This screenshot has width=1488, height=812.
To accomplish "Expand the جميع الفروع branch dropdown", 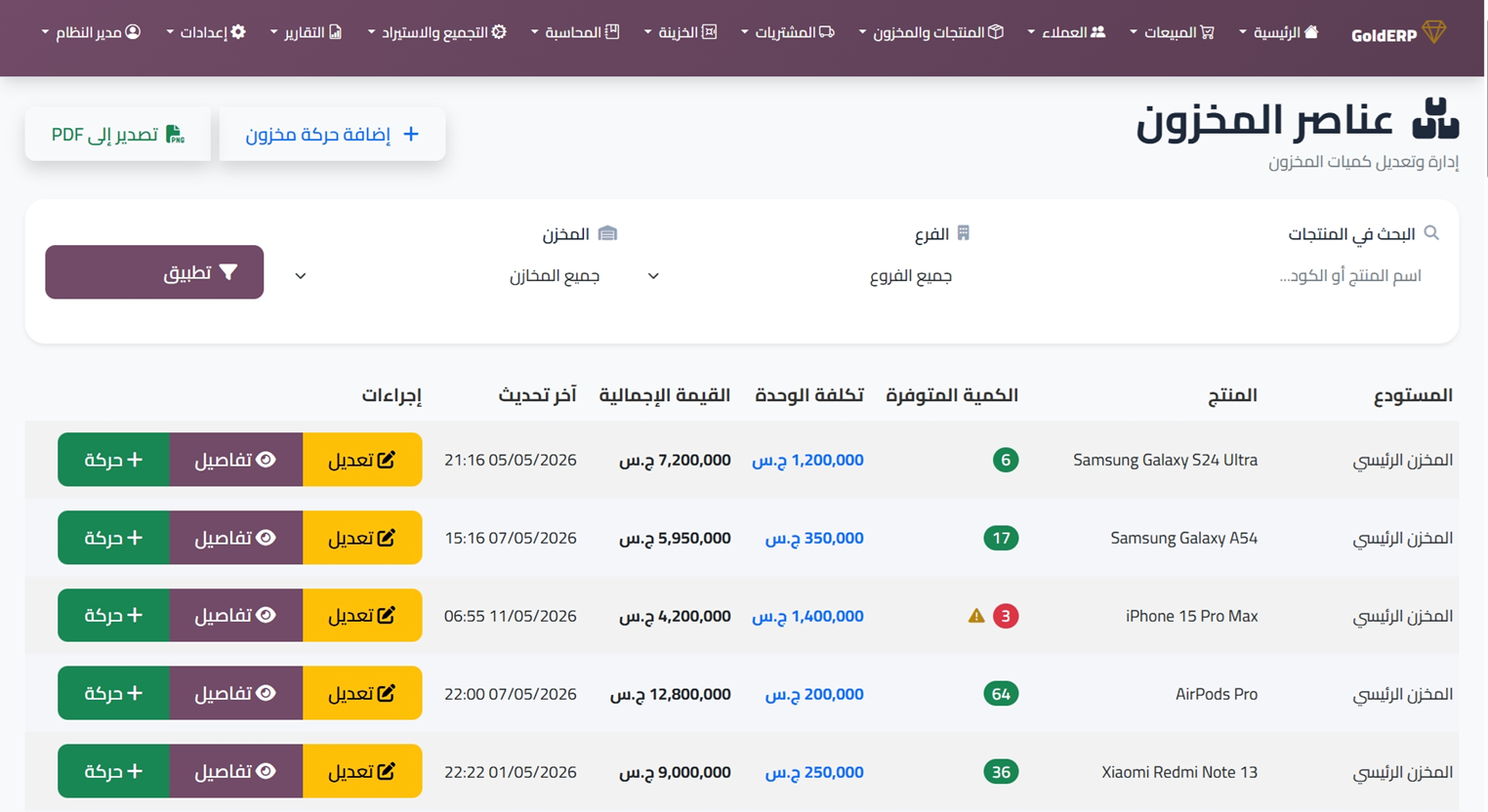I will pyautogui.click(x=803, y=276).
